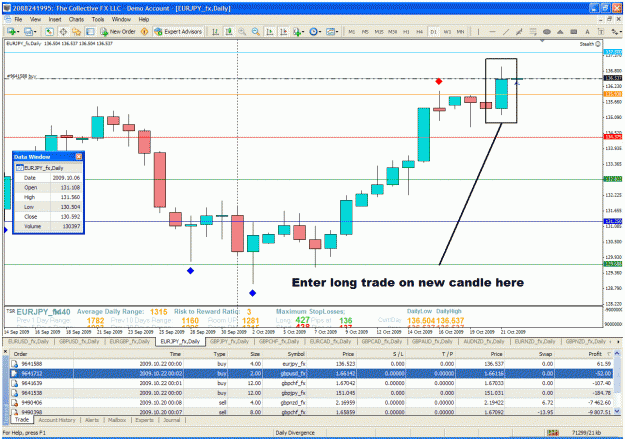The image size is (625, 439).
Task: Select the horizontal line drawing tool
Action: pyautogui.click(x=492, y=31)
